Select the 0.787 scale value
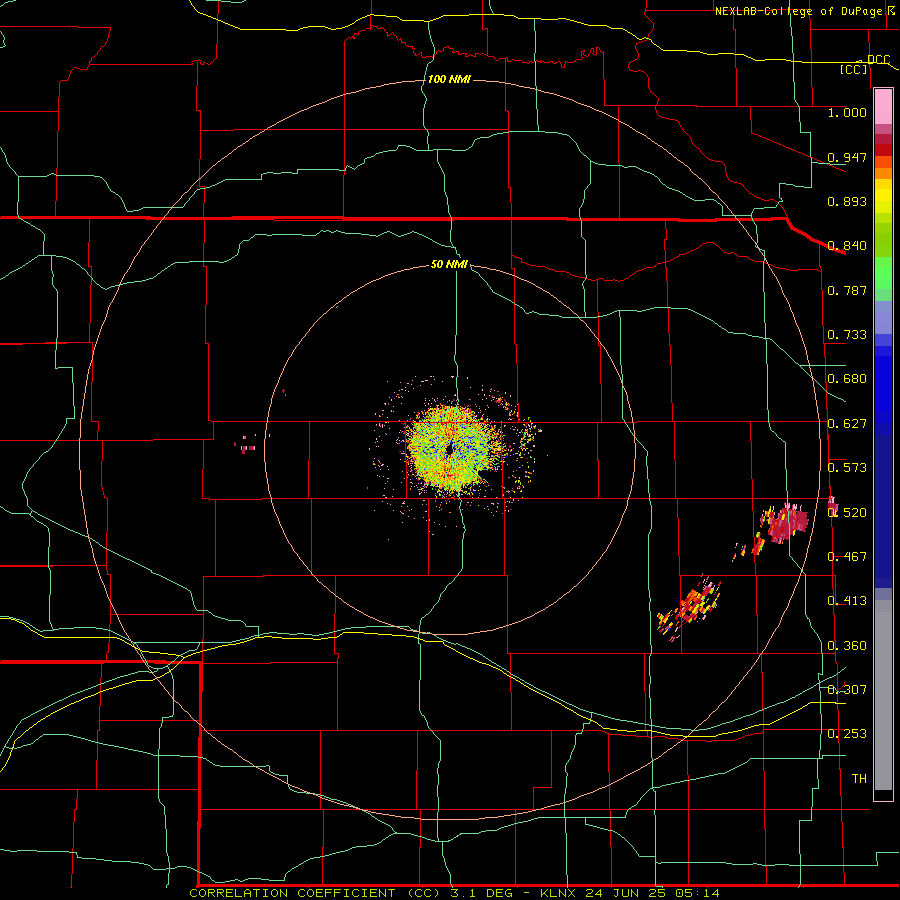This screenshot has height=900, width=900. click(847, 290)
